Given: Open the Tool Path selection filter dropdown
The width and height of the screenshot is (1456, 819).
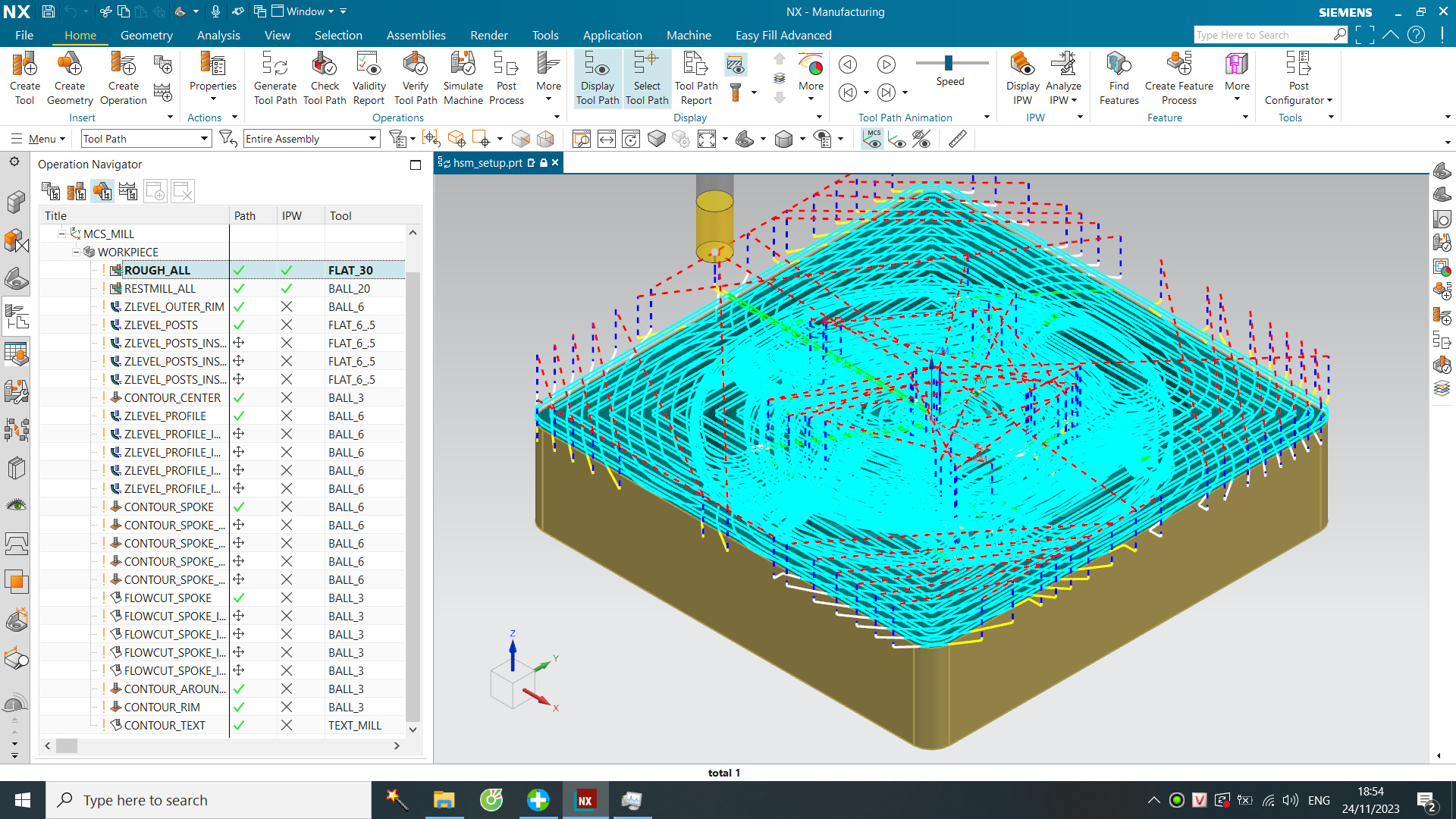Looking at the screenshot, I should (145, 139).
